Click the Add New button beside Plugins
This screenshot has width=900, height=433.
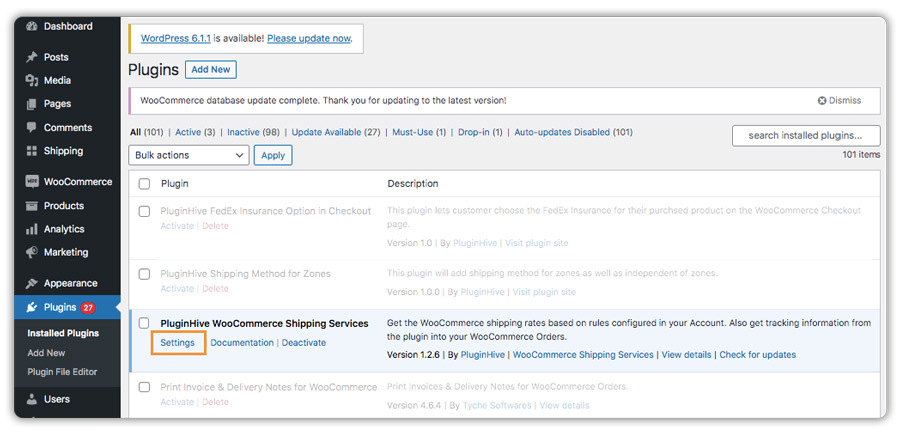point(211,69)
